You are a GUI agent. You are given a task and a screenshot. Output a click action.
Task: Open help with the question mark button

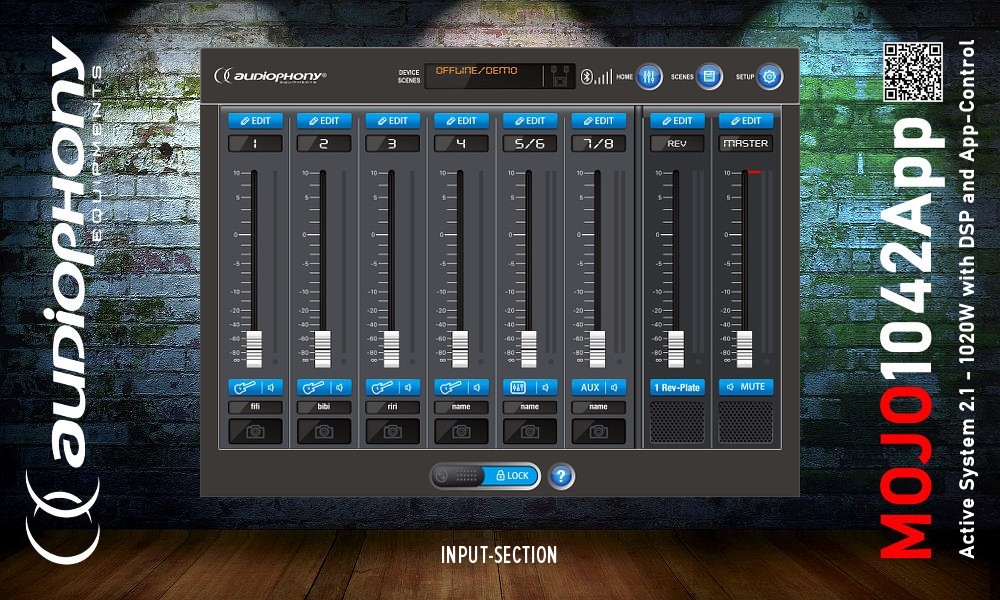click(561, 476)
